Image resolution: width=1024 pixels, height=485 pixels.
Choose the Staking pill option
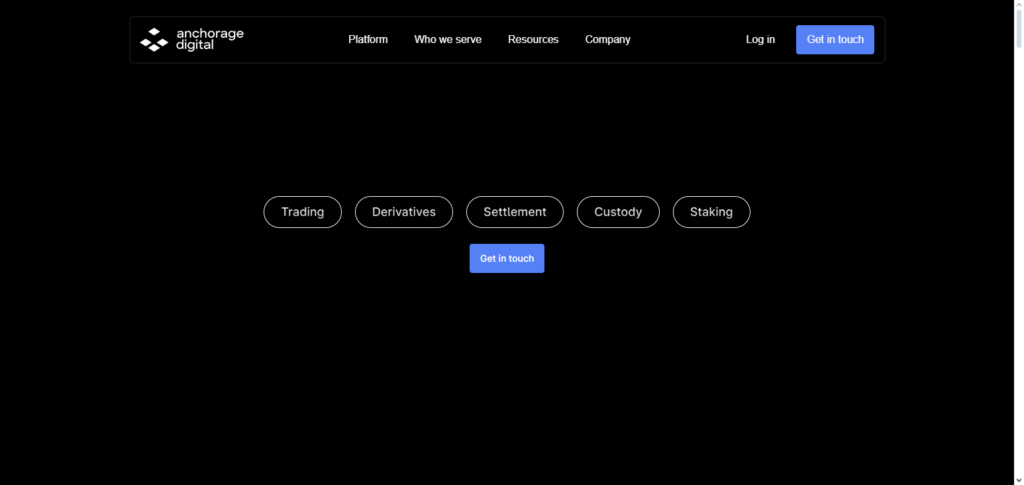[x=711, y=212]
